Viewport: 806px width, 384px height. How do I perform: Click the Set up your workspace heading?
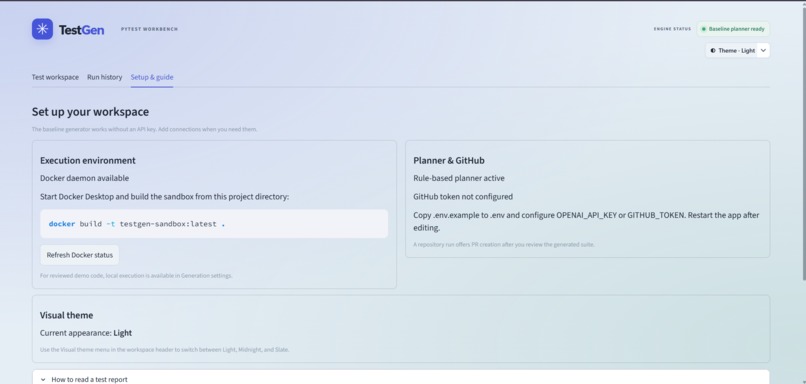coord(90,112)
